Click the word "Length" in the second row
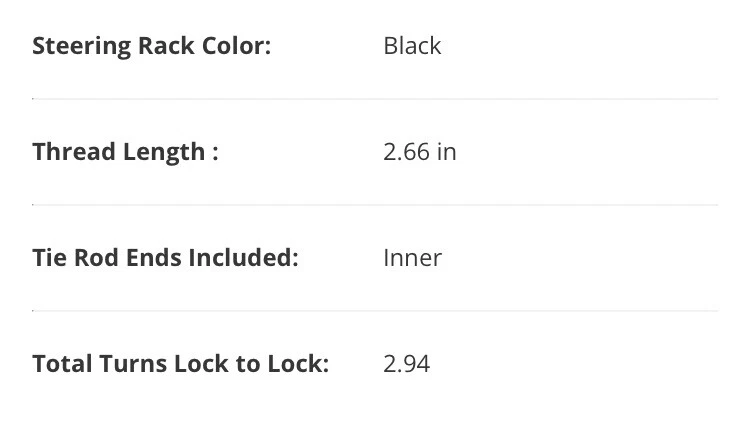The image size is (750, 440). click(x=163, y=152)
